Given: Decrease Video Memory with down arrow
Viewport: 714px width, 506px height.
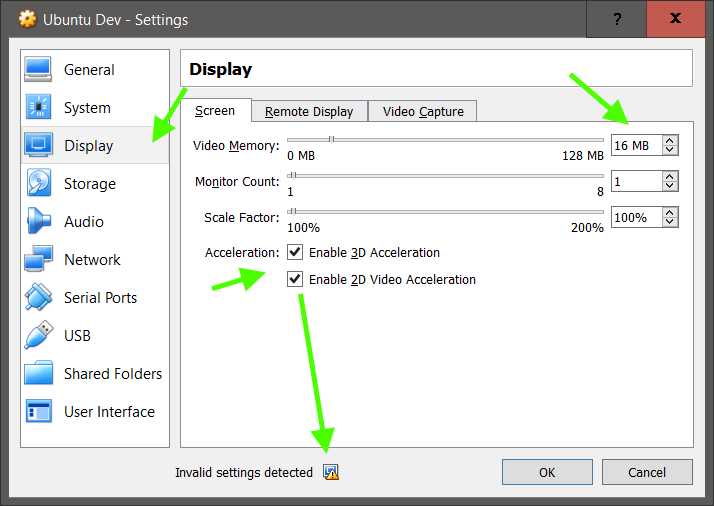Looking at the screenshot, I should [x=670, y=150].
